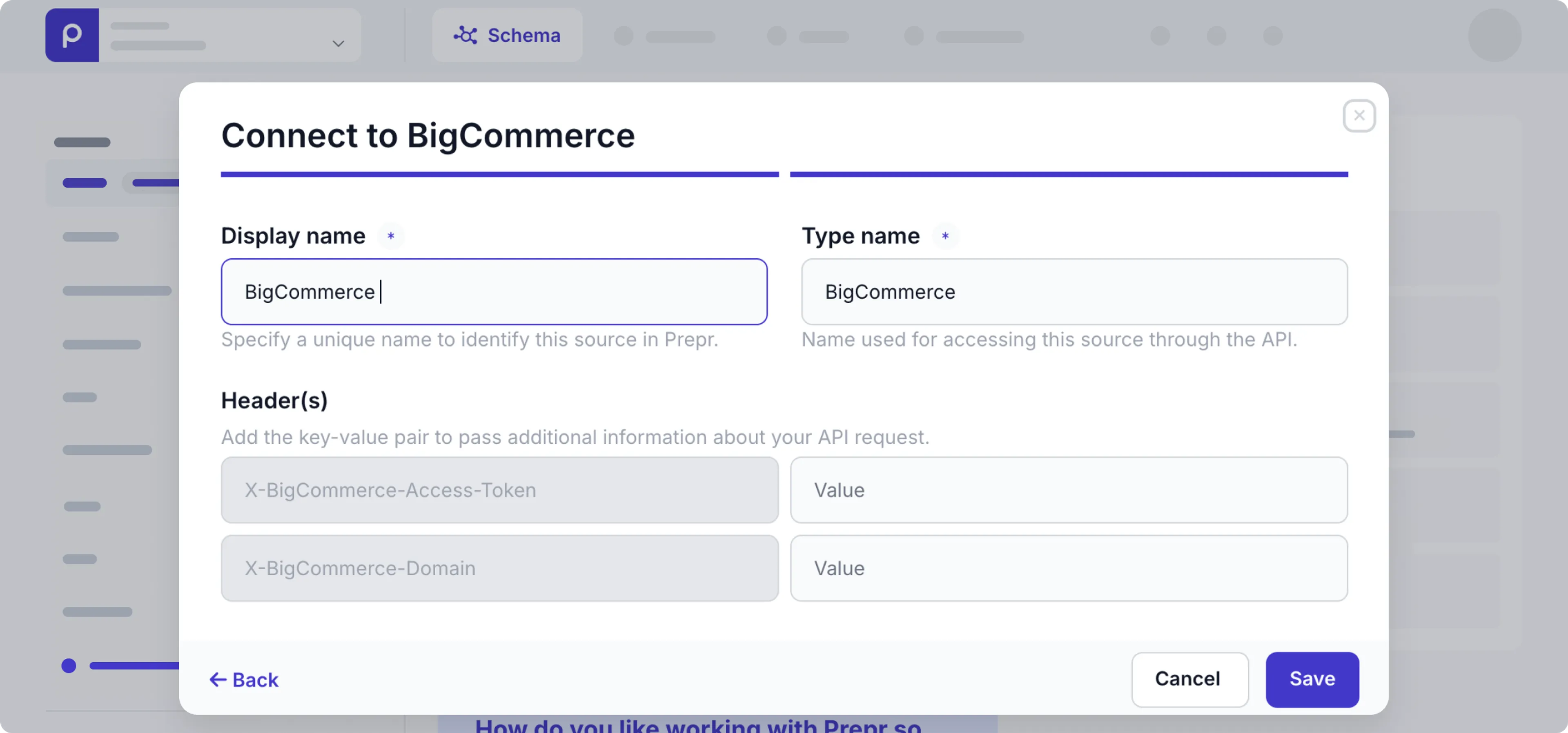The height and width of the screenshot is (733, 1568).
Task: Click the Value field next to X-BigCommerce-Domain
Action: pyautogui.click(x=1070, y=568)
